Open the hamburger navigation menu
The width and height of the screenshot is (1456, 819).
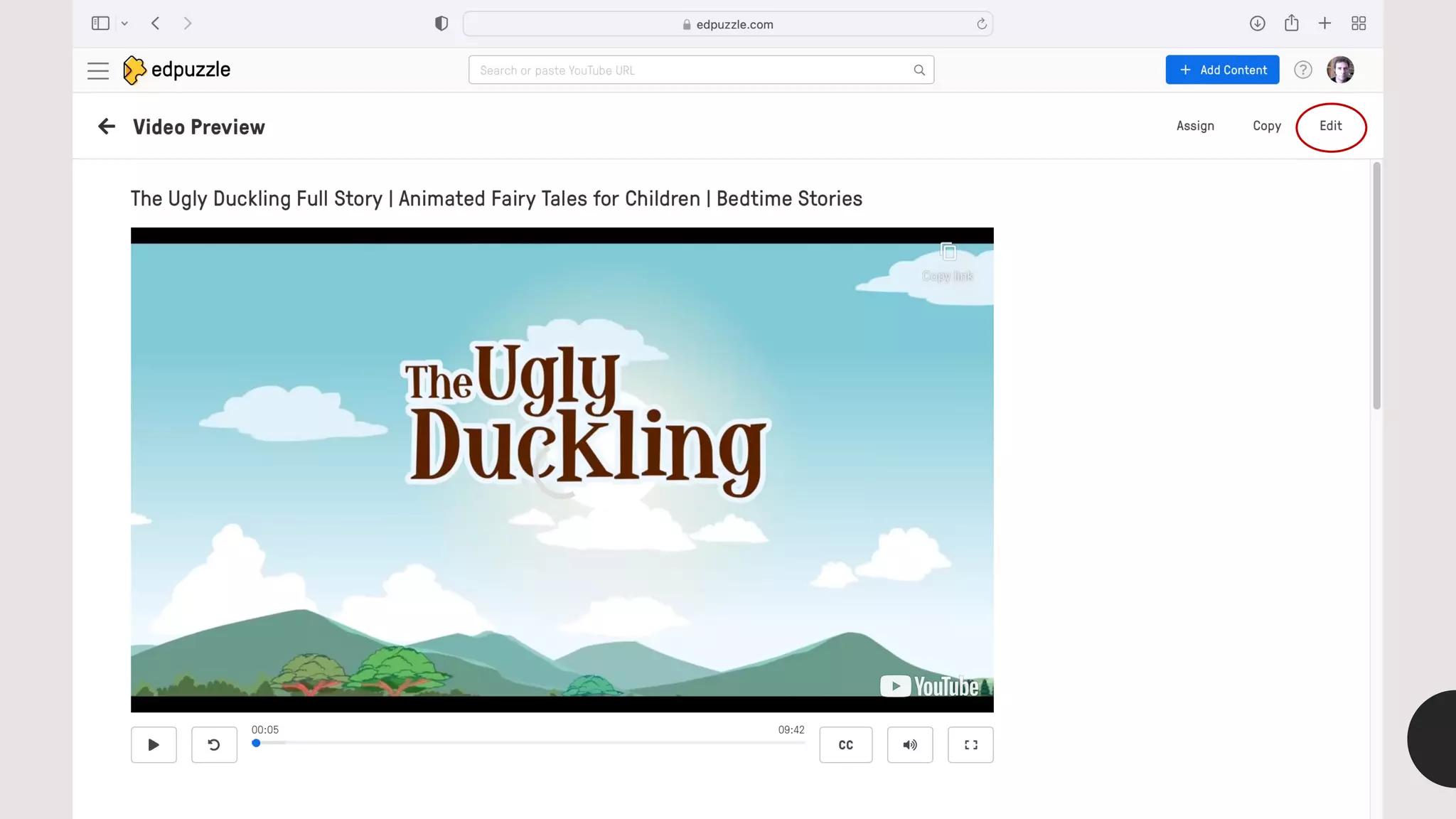click(x=98, y=70)
